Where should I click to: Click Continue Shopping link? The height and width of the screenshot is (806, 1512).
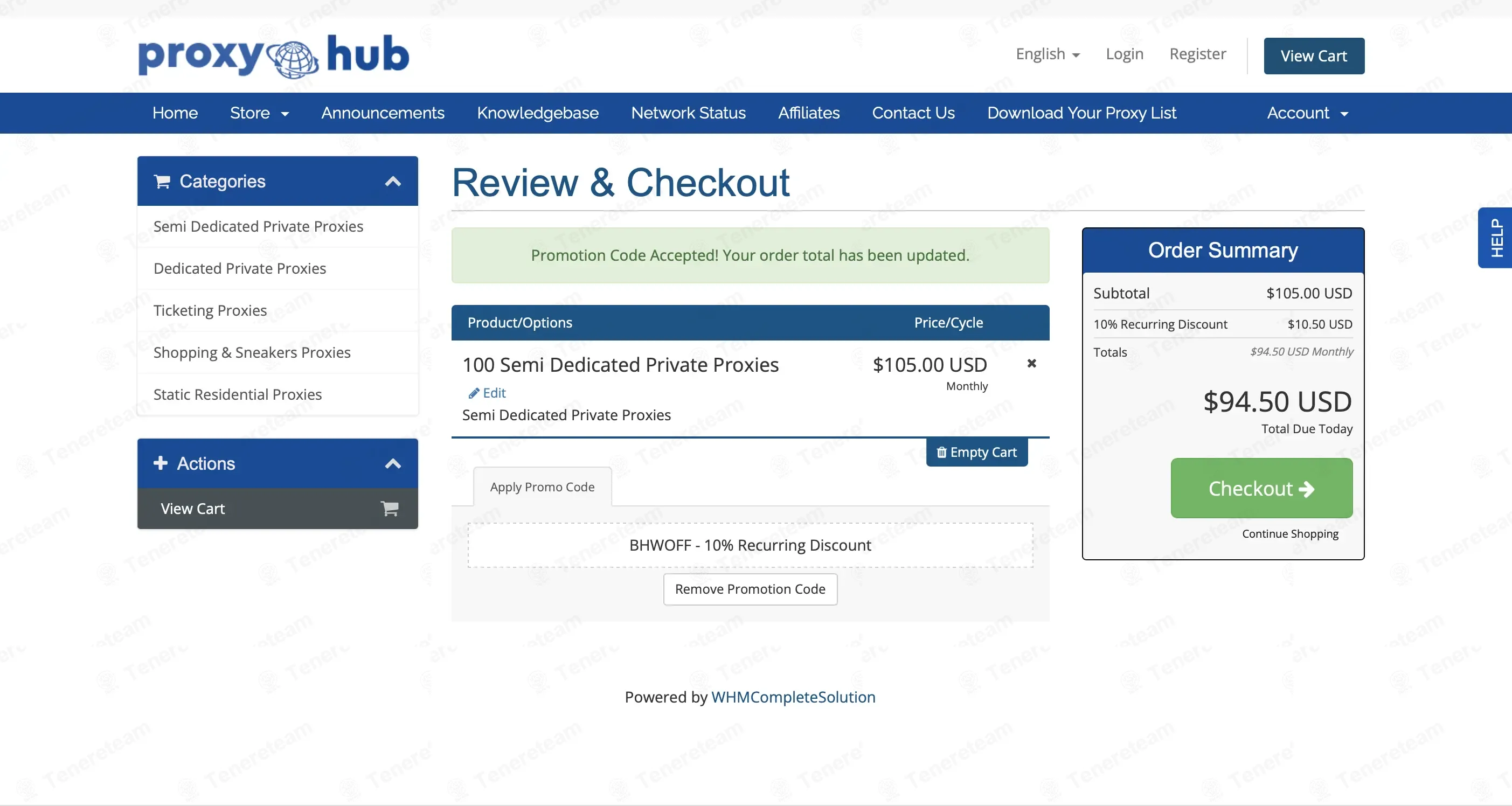1289,533
